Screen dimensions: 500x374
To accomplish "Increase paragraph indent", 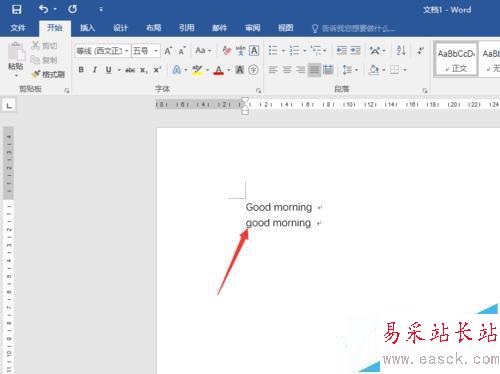I will point(355,51).
